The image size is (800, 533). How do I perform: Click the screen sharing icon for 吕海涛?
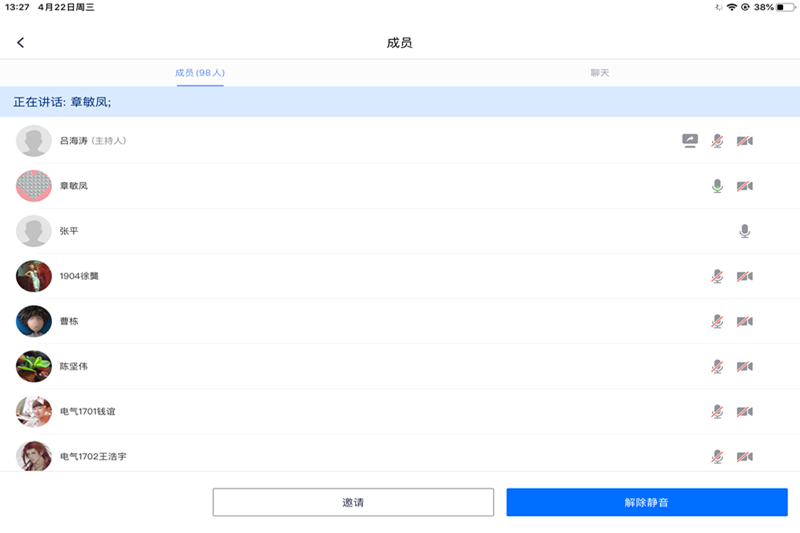tap(690, 141)
